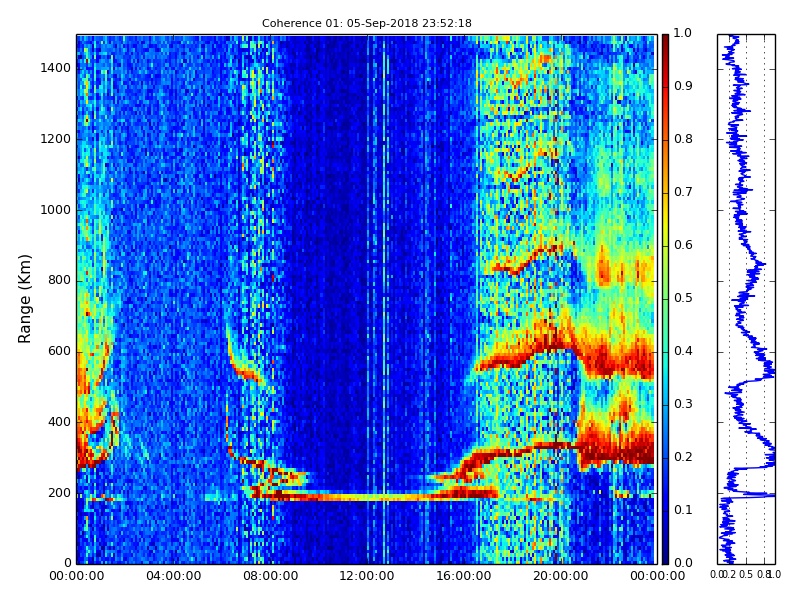Click the 12:00:00 time axis label
The image size is (800, 600).
coord(367,576)
